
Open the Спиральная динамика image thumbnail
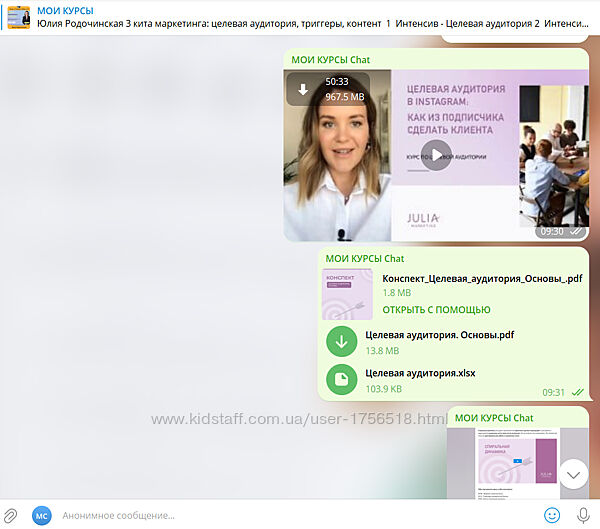503,462
